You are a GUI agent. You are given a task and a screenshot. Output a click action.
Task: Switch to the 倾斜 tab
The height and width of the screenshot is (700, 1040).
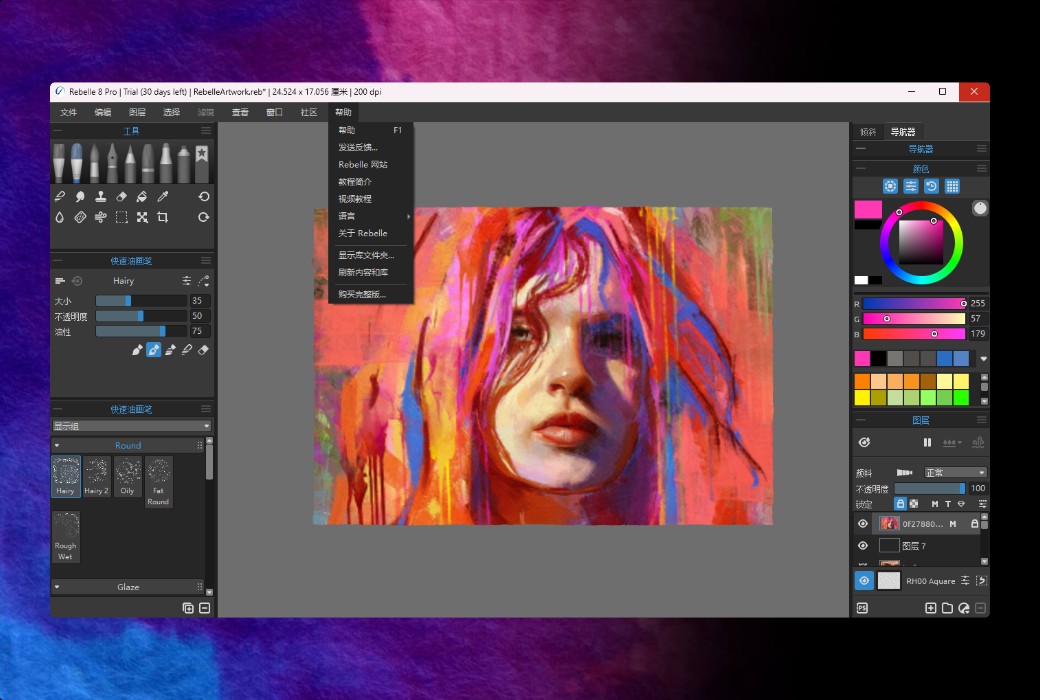[867, 132]
